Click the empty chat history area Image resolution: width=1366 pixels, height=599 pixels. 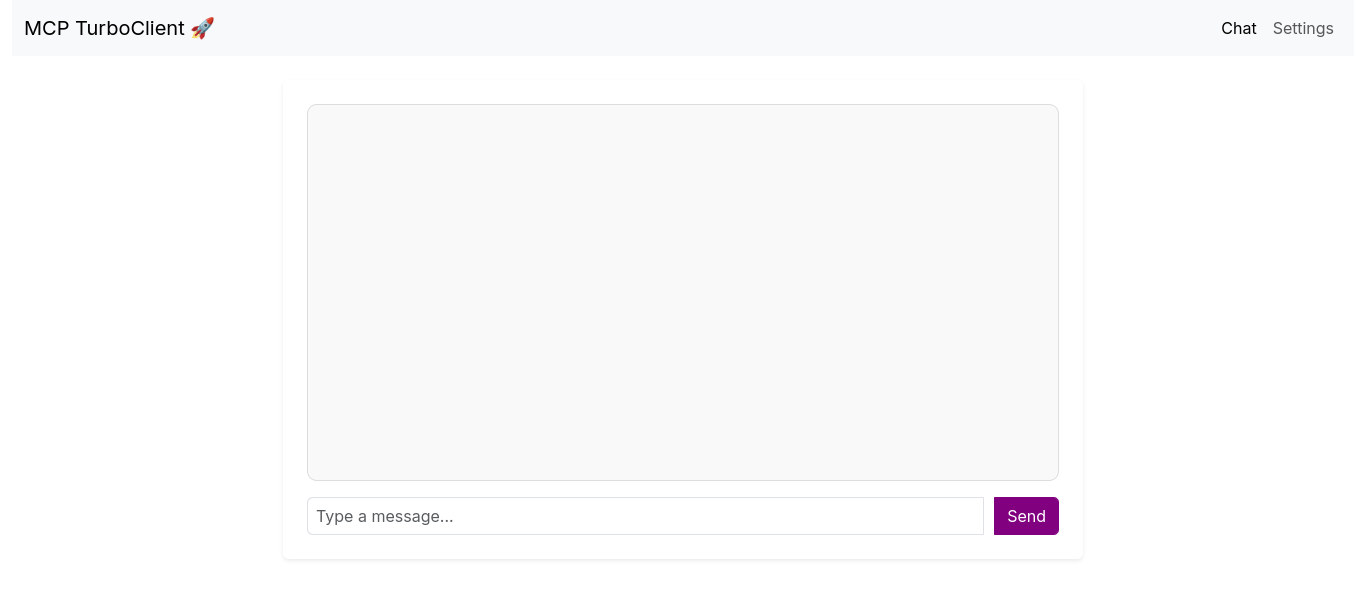683,292
